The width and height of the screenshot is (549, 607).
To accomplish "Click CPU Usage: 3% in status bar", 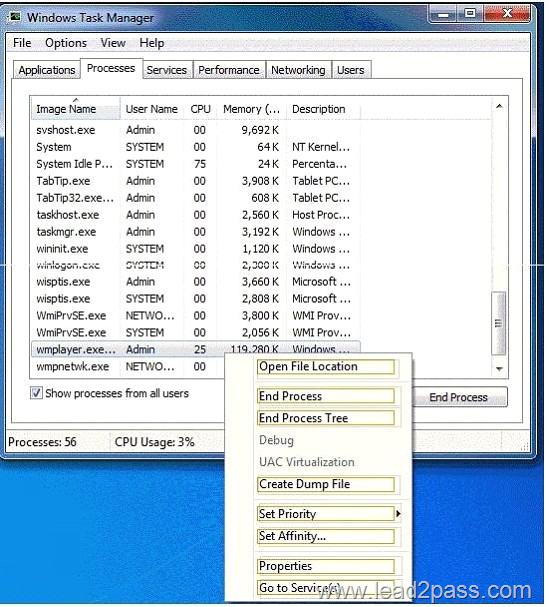I will point(154,442).
